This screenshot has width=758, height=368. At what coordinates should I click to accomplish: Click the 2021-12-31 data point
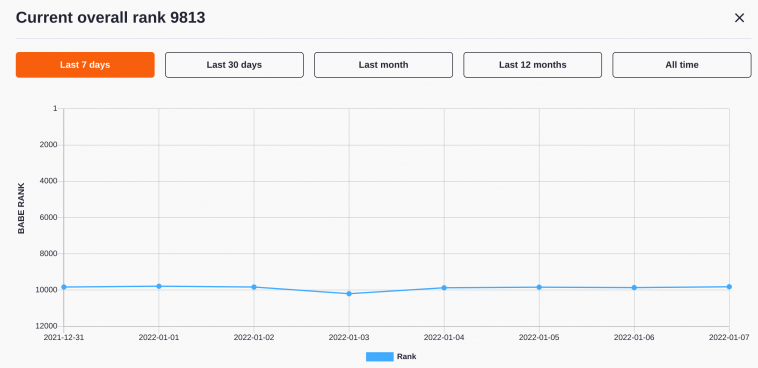pos(64,287)
